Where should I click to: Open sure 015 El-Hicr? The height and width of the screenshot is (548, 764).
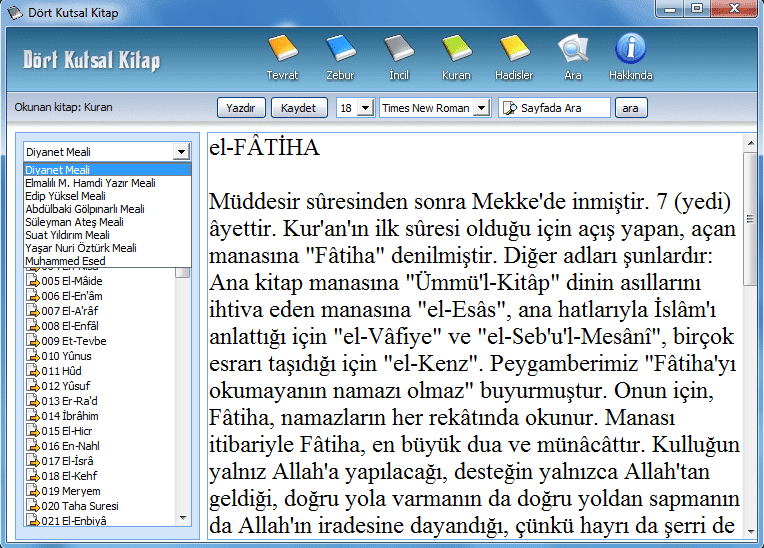pos(67,431)
